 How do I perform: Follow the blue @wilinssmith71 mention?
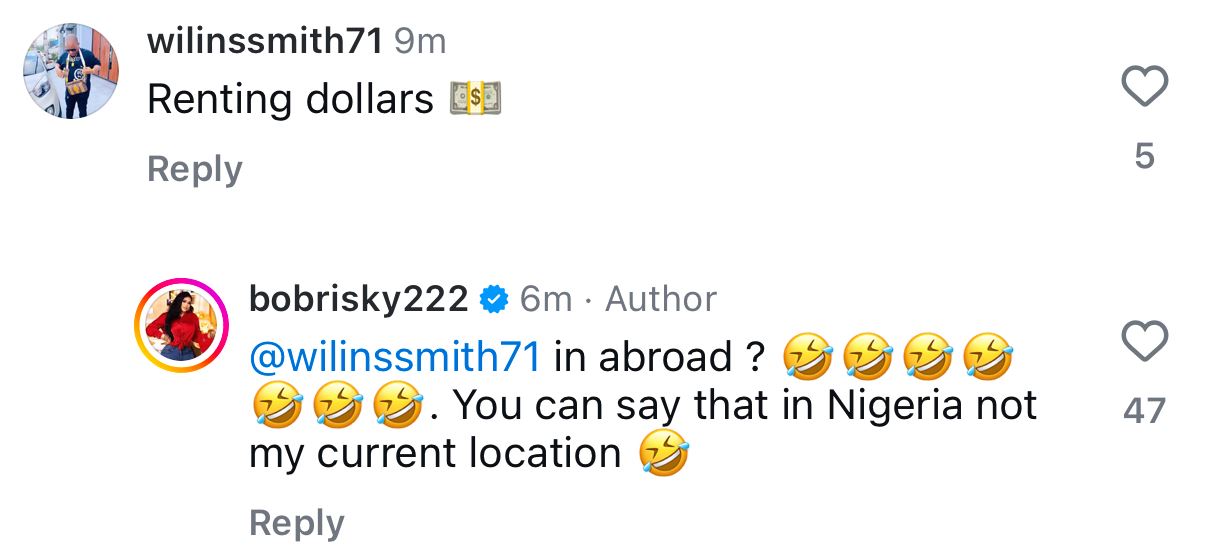(x=395, y=357)
